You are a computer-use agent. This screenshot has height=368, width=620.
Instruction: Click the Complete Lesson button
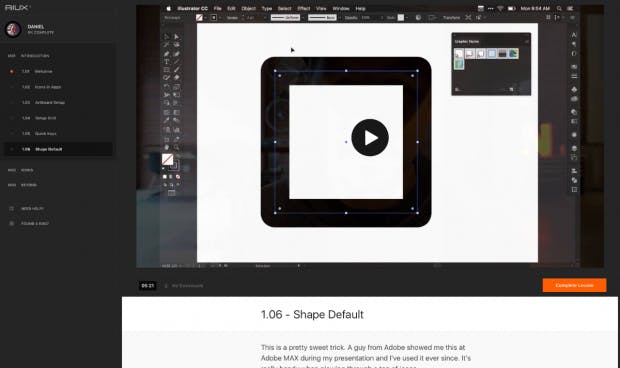pos(574,285)
